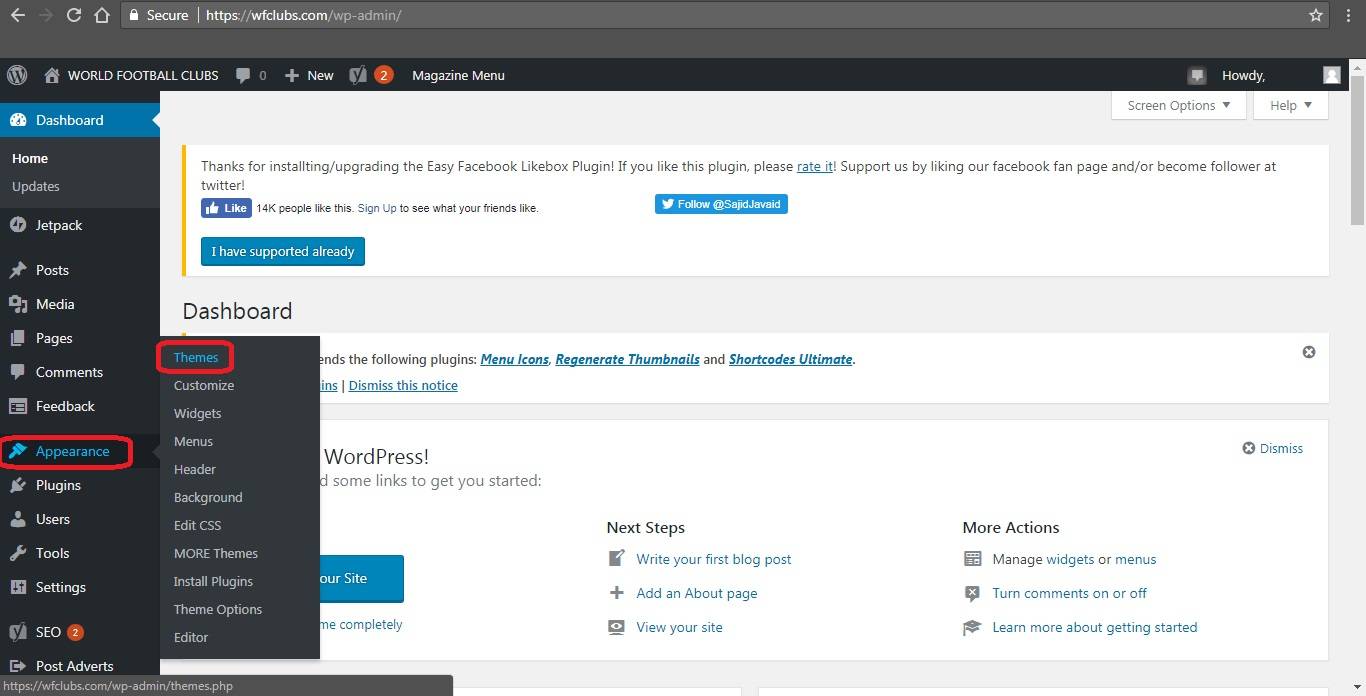This screenshot has width=1366, height=696.
Task: Click the browser back arrow
Action: [x=17, y=15]
